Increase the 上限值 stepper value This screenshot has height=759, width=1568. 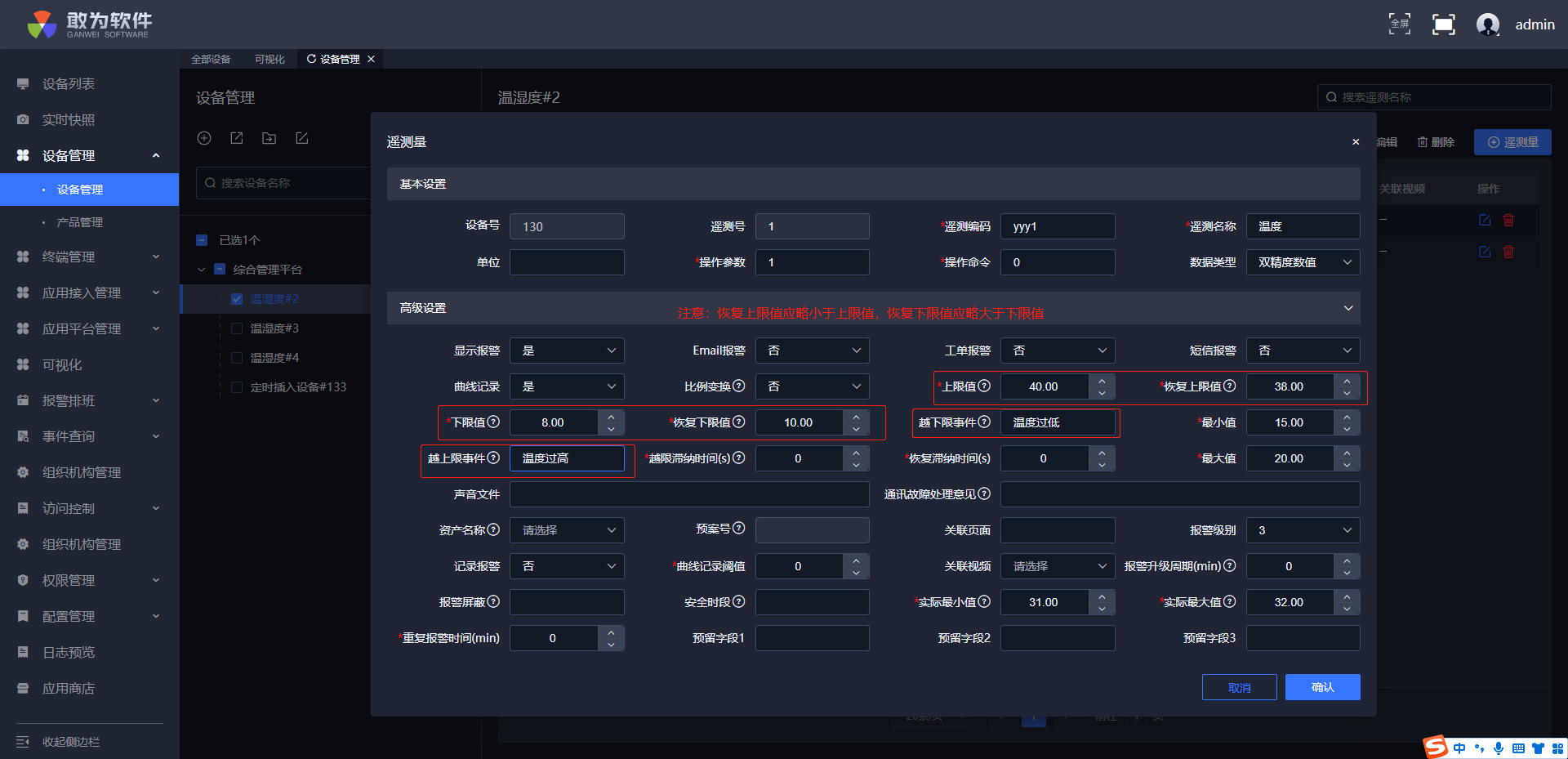coord(1102,381)
